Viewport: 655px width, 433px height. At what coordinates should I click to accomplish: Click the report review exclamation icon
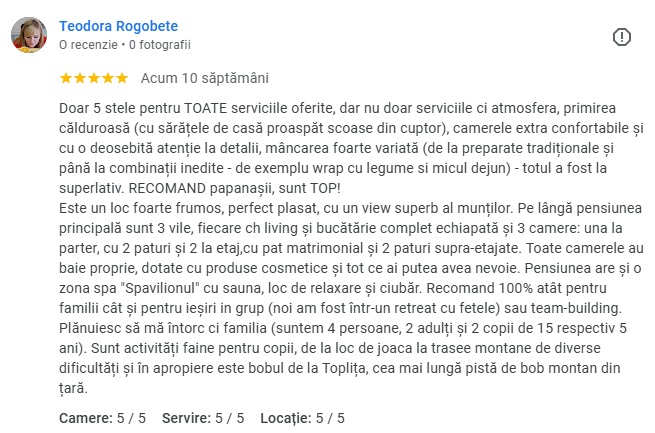(x=621, y=37)
